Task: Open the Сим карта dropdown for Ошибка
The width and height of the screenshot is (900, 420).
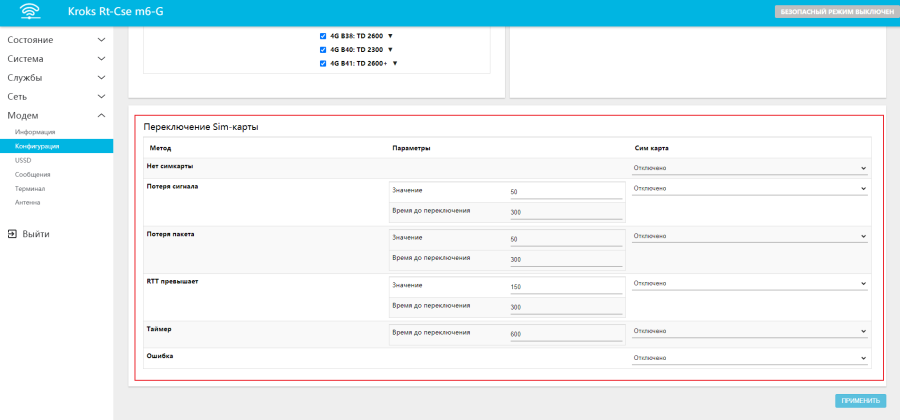Action: click(x=750, y=358)
